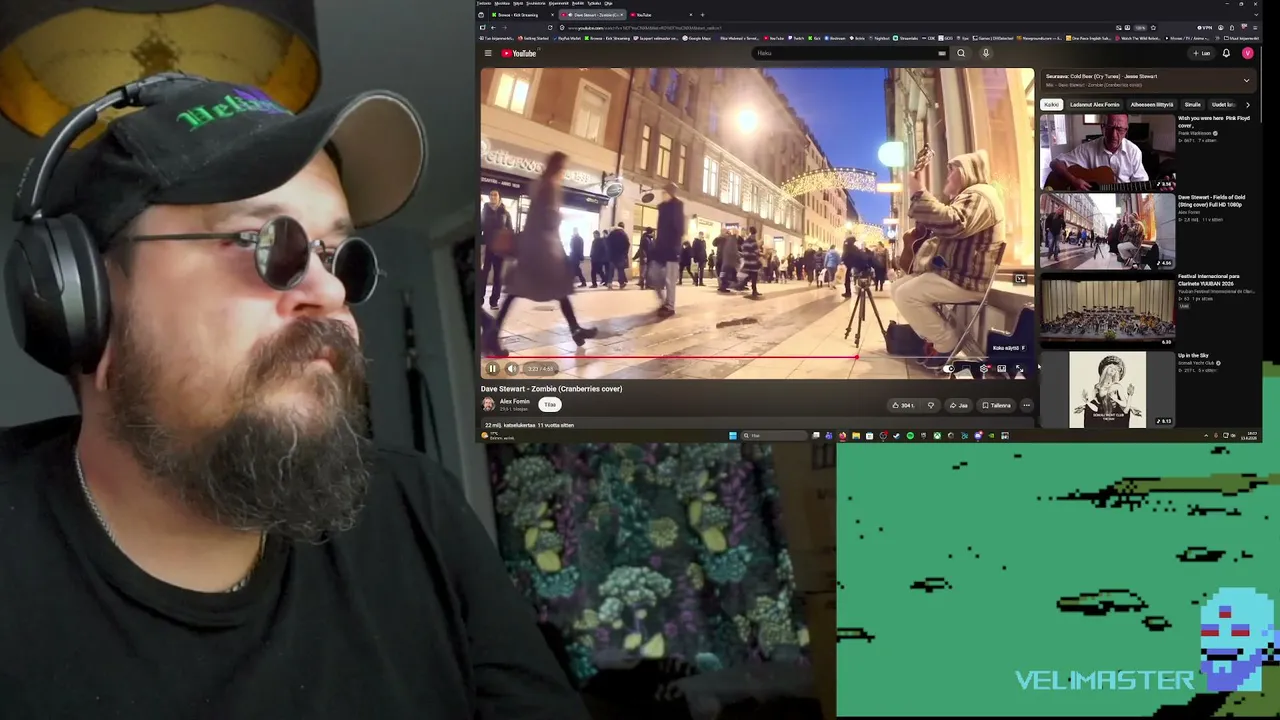Viewport: 1280px width, 720px height.
Task: Dislike the video with thumbs-down
Action: 930,405
